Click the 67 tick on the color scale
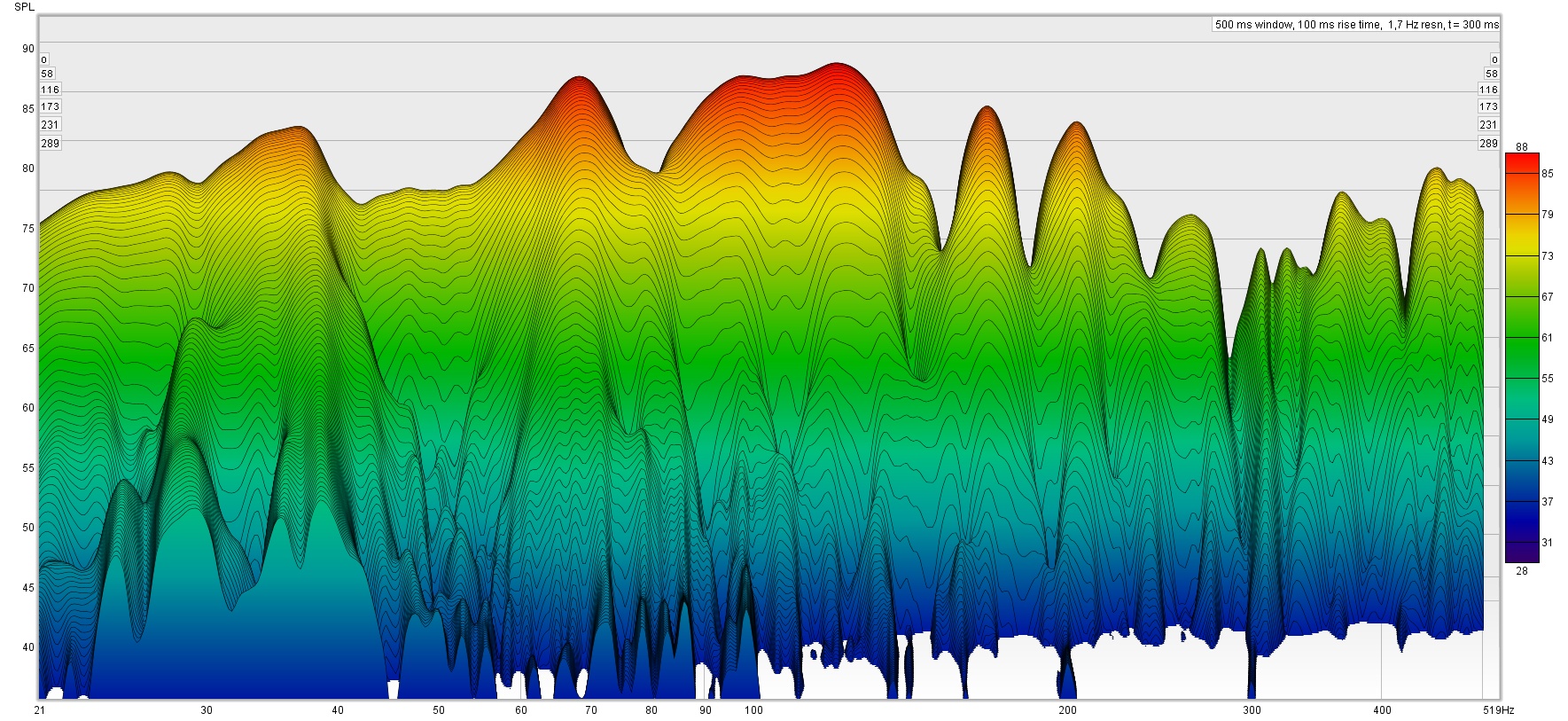Screen dimensions: 1568x721 [1548, 297]
